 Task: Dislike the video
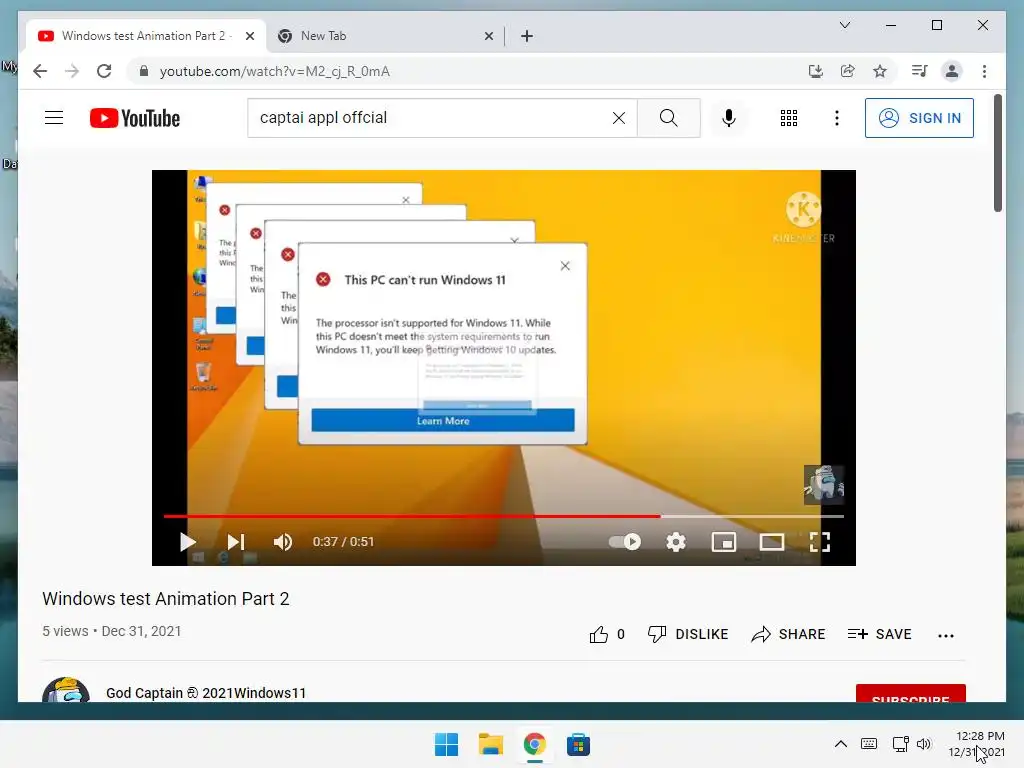(688, 634)
